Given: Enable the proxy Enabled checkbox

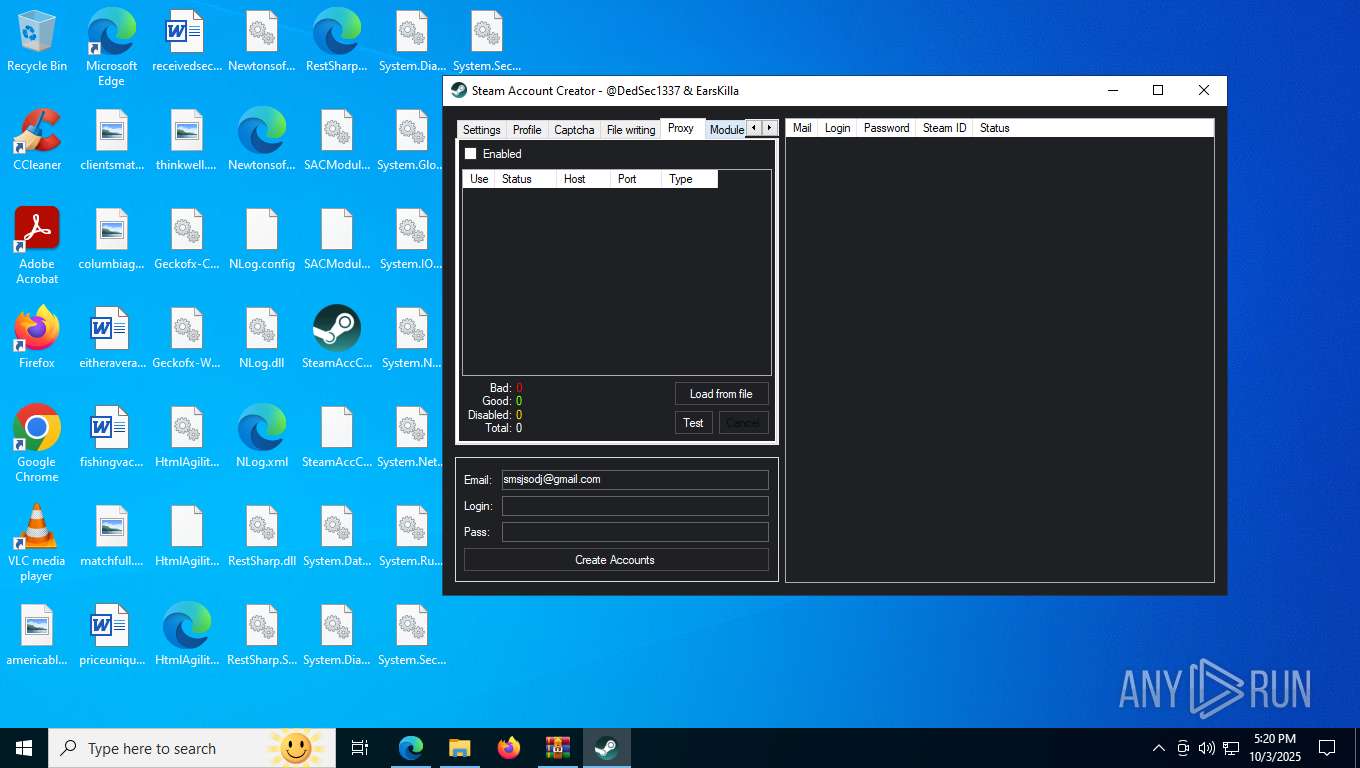Looking at the screenshot, I should pyautogui.click(x=471, y=154).
